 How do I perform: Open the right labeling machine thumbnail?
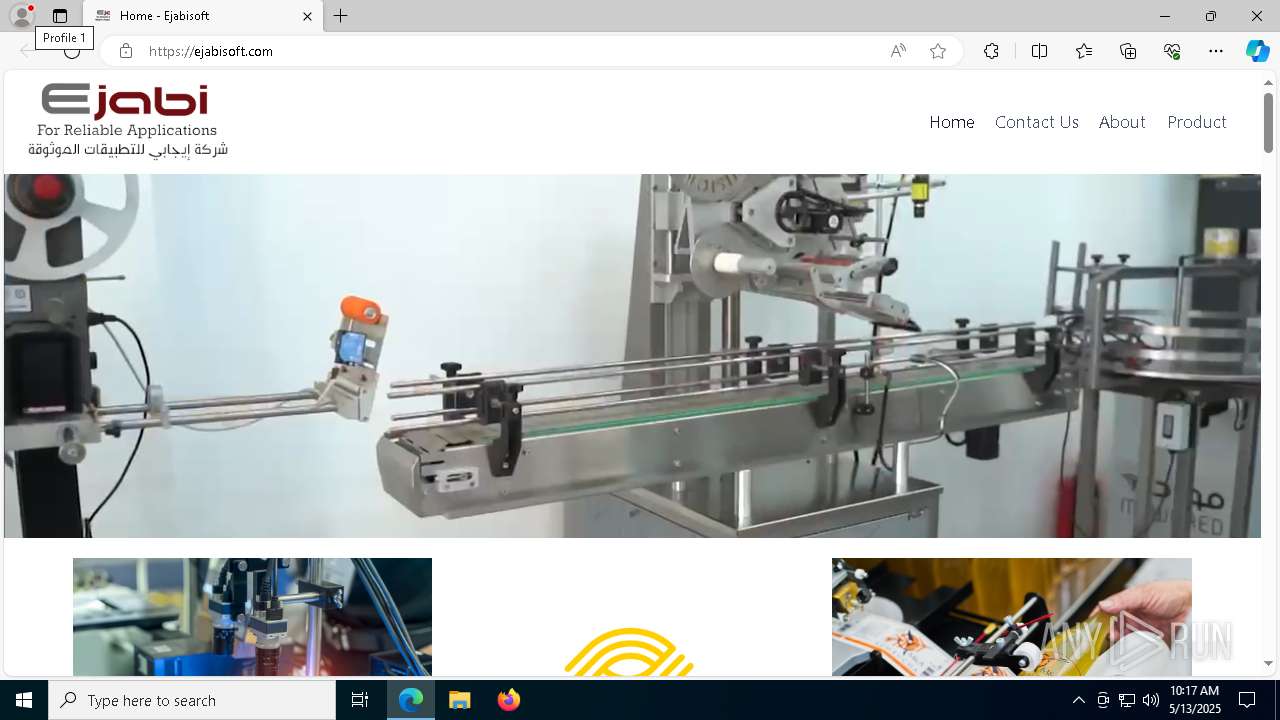tap(1012, 617)
